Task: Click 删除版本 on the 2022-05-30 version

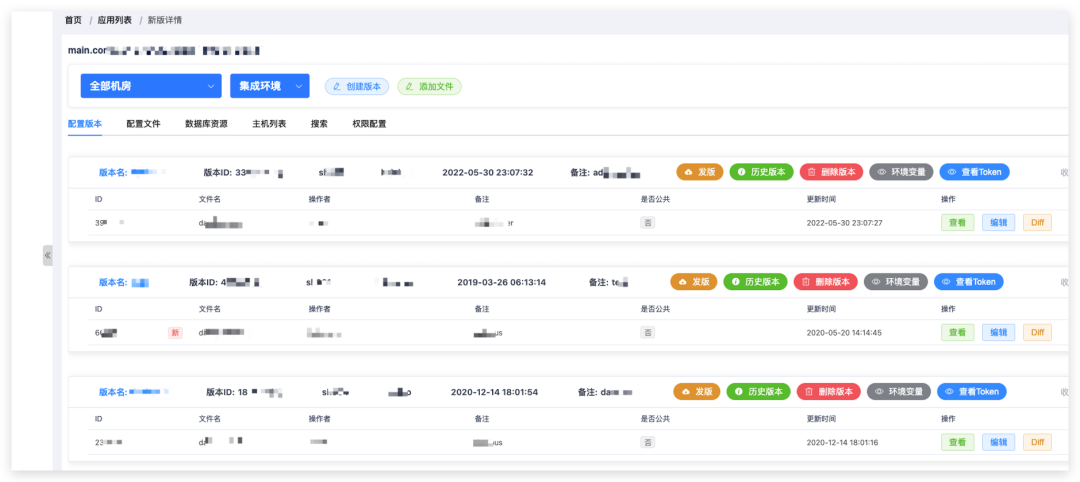Action: pos(831,172)
